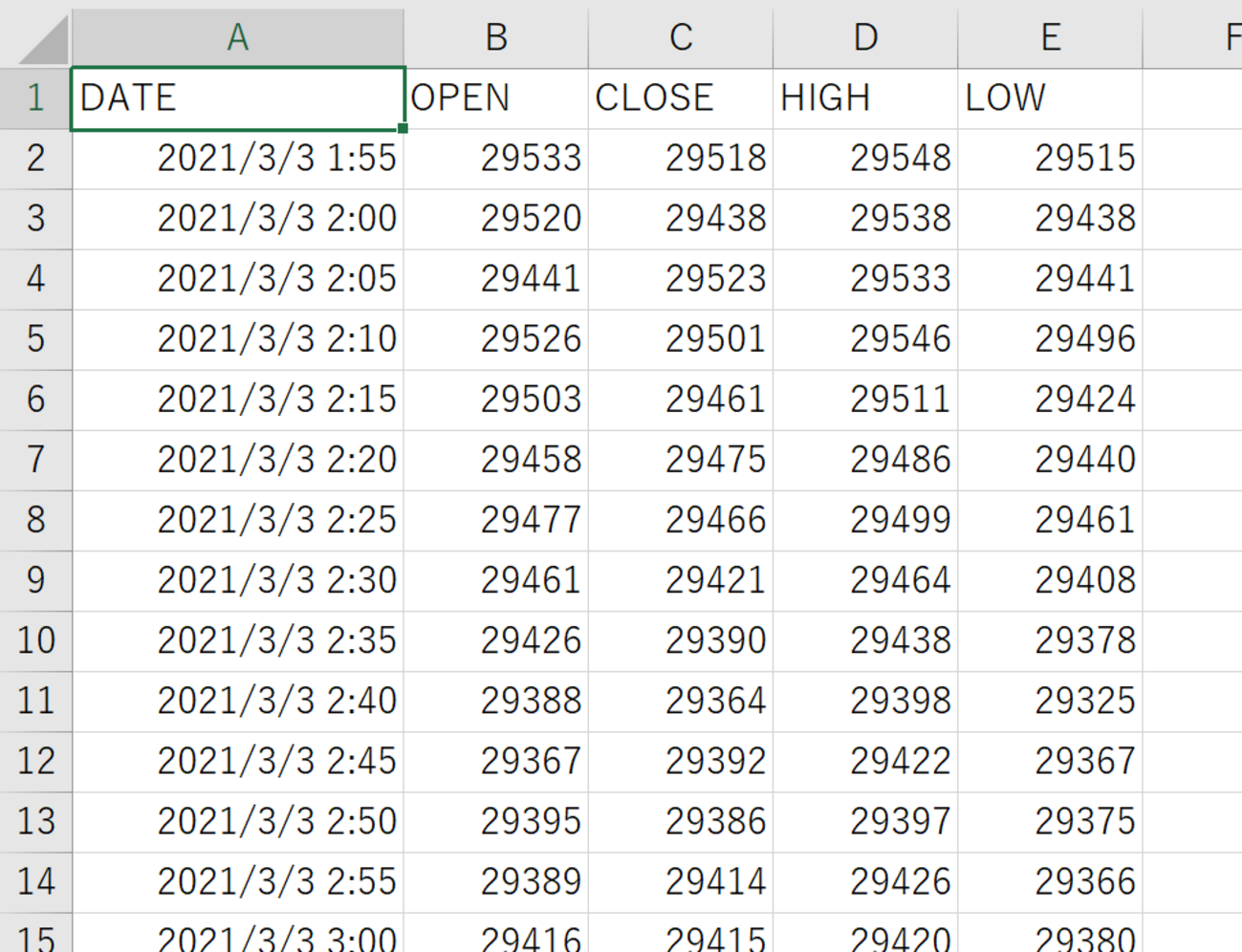The image size is (1242, 952).
Task: Click the OPEN header cell
Action: point(496,98)
